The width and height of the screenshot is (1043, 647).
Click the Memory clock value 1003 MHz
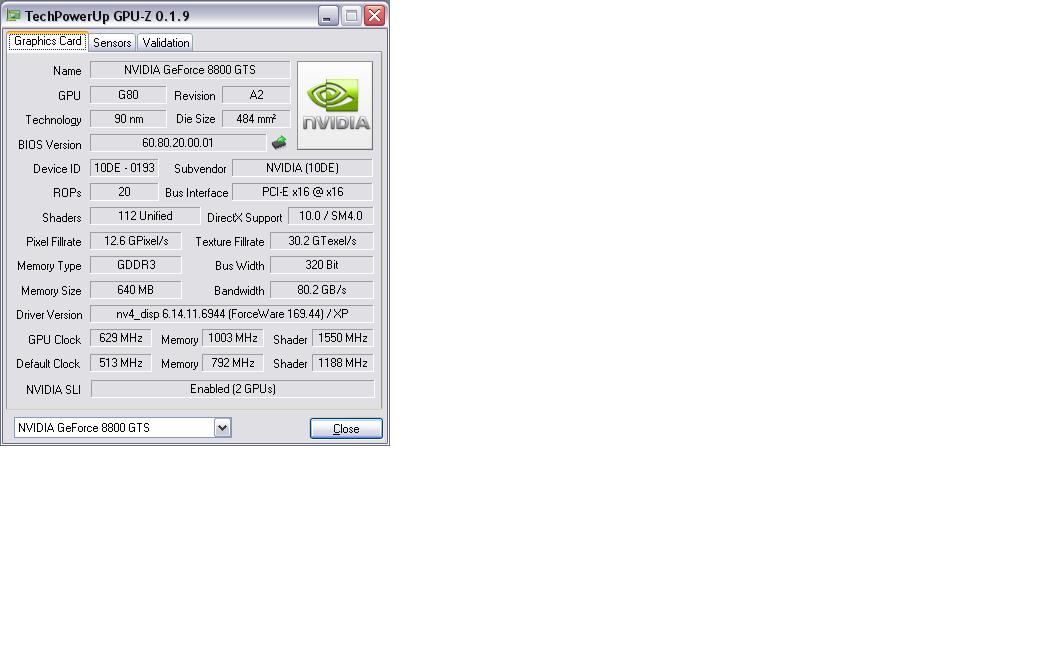(233, 338)
